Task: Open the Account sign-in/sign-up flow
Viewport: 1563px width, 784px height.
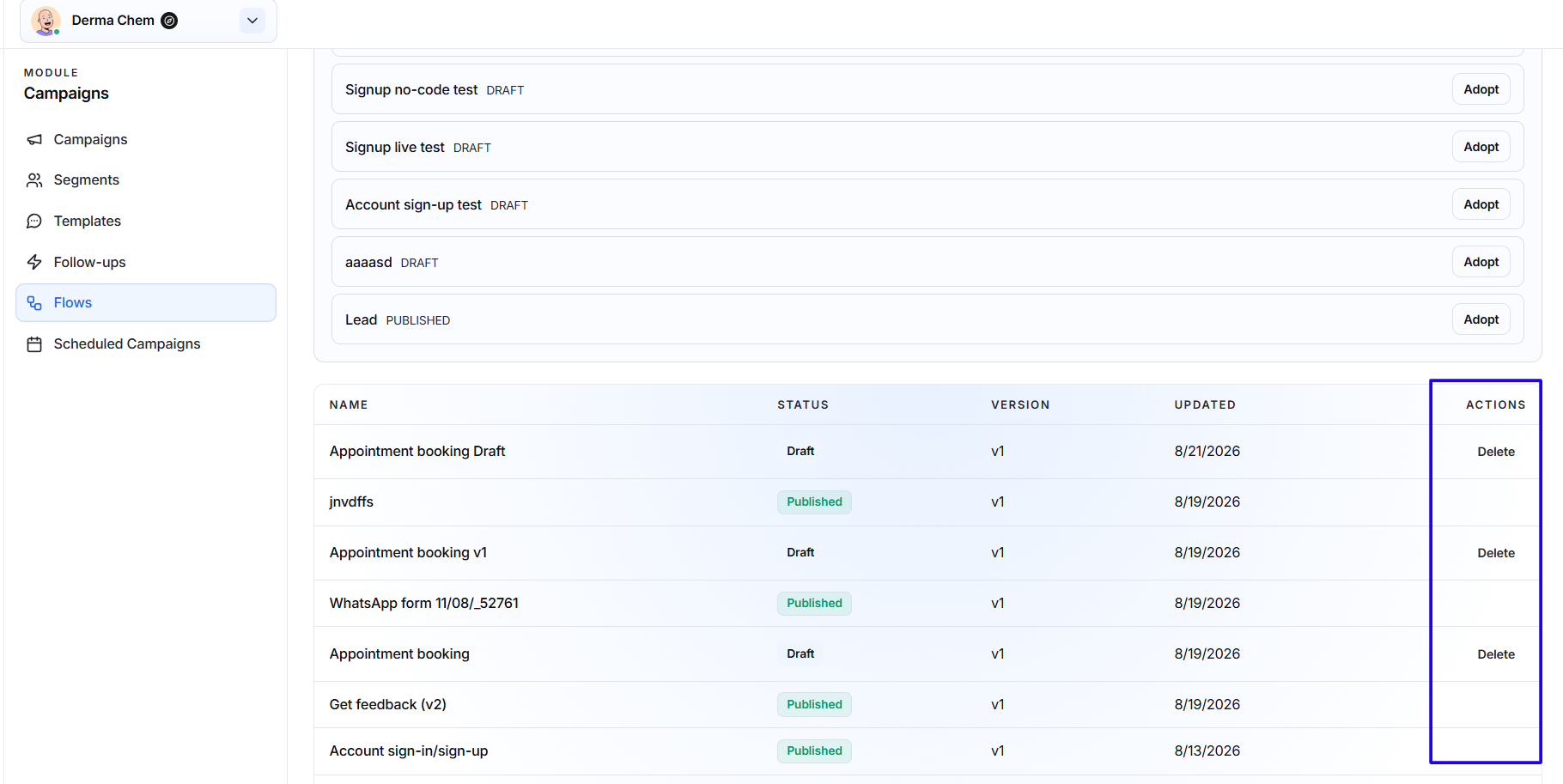Action: pyautogui.click(x=927, y=751)
